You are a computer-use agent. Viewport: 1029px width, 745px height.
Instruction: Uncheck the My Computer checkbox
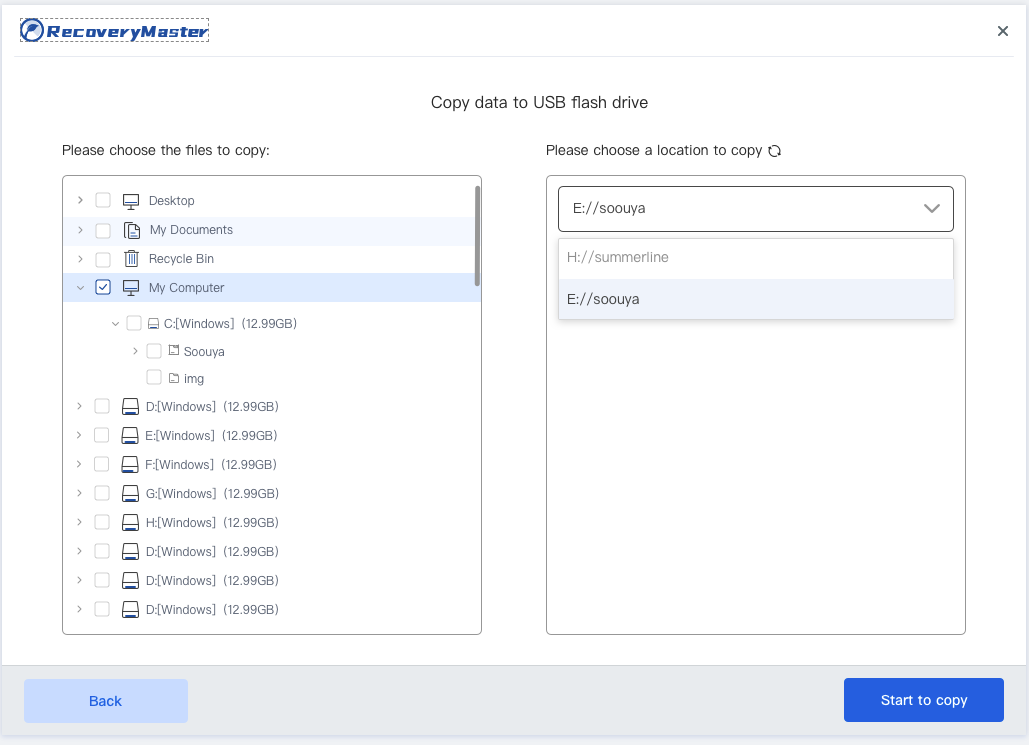(x=103, y=288)
